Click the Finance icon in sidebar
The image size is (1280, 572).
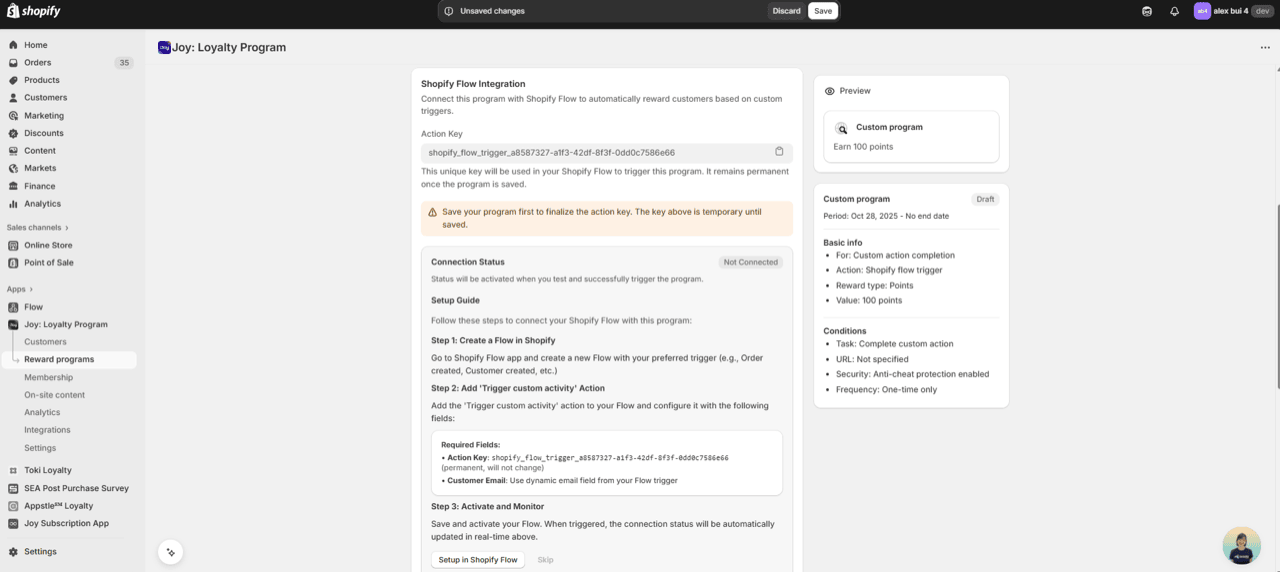pyautogui.click(x=14, y=186)
